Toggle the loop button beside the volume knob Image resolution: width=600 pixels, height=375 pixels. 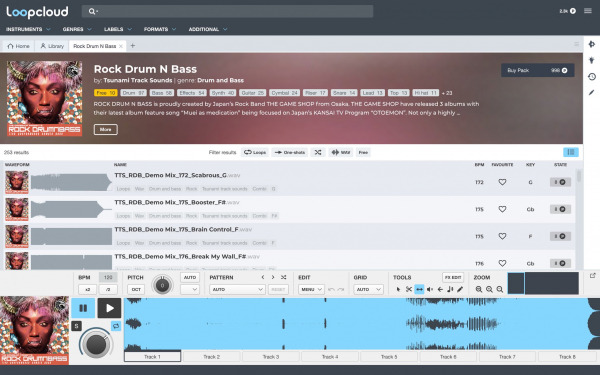(116, 326)
